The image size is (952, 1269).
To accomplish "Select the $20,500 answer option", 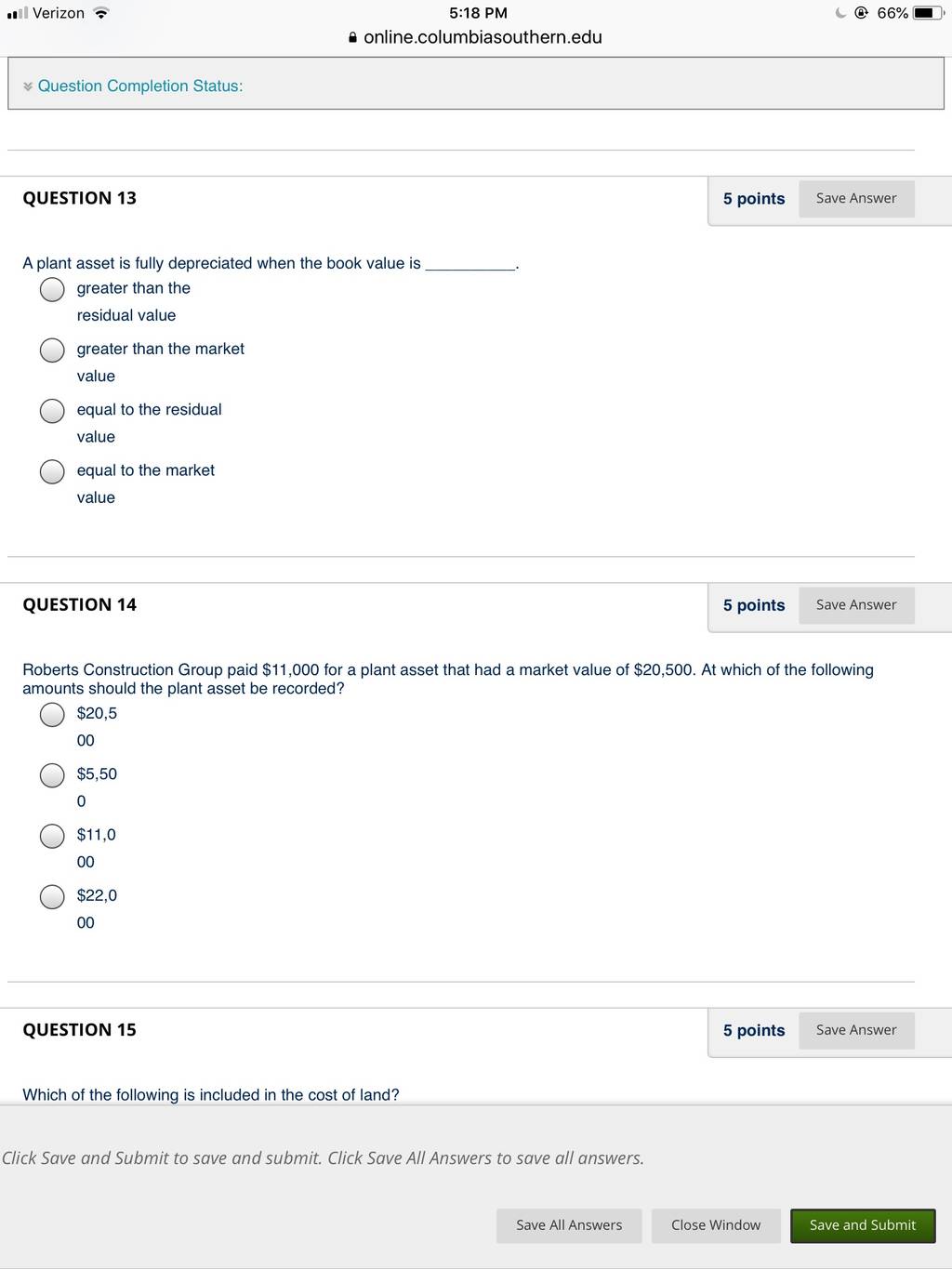I will click(x=52, y=714).
